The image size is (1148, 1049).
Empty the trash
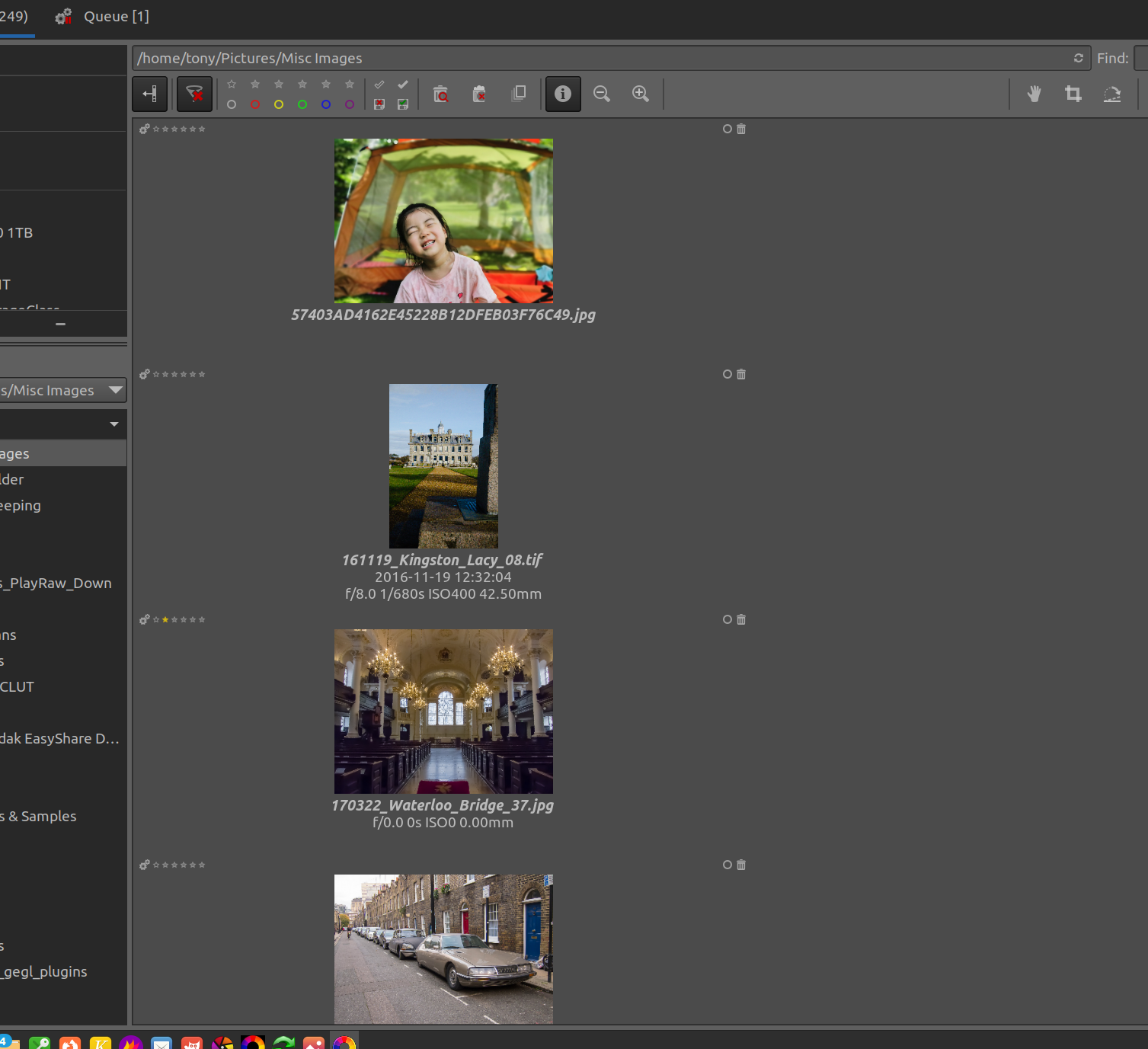[480, 94]
